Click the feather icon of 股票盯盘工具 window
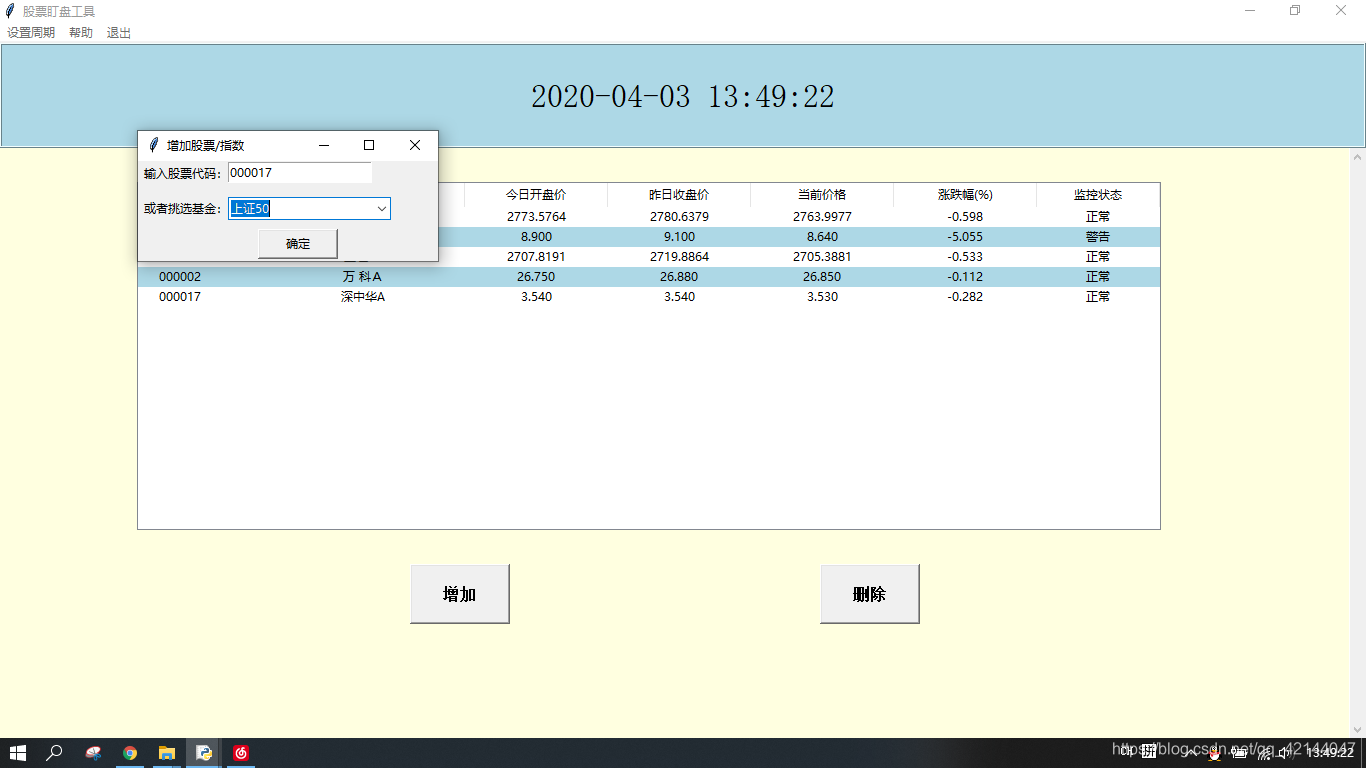1366x768 pixels. click(x=10, y=11)
